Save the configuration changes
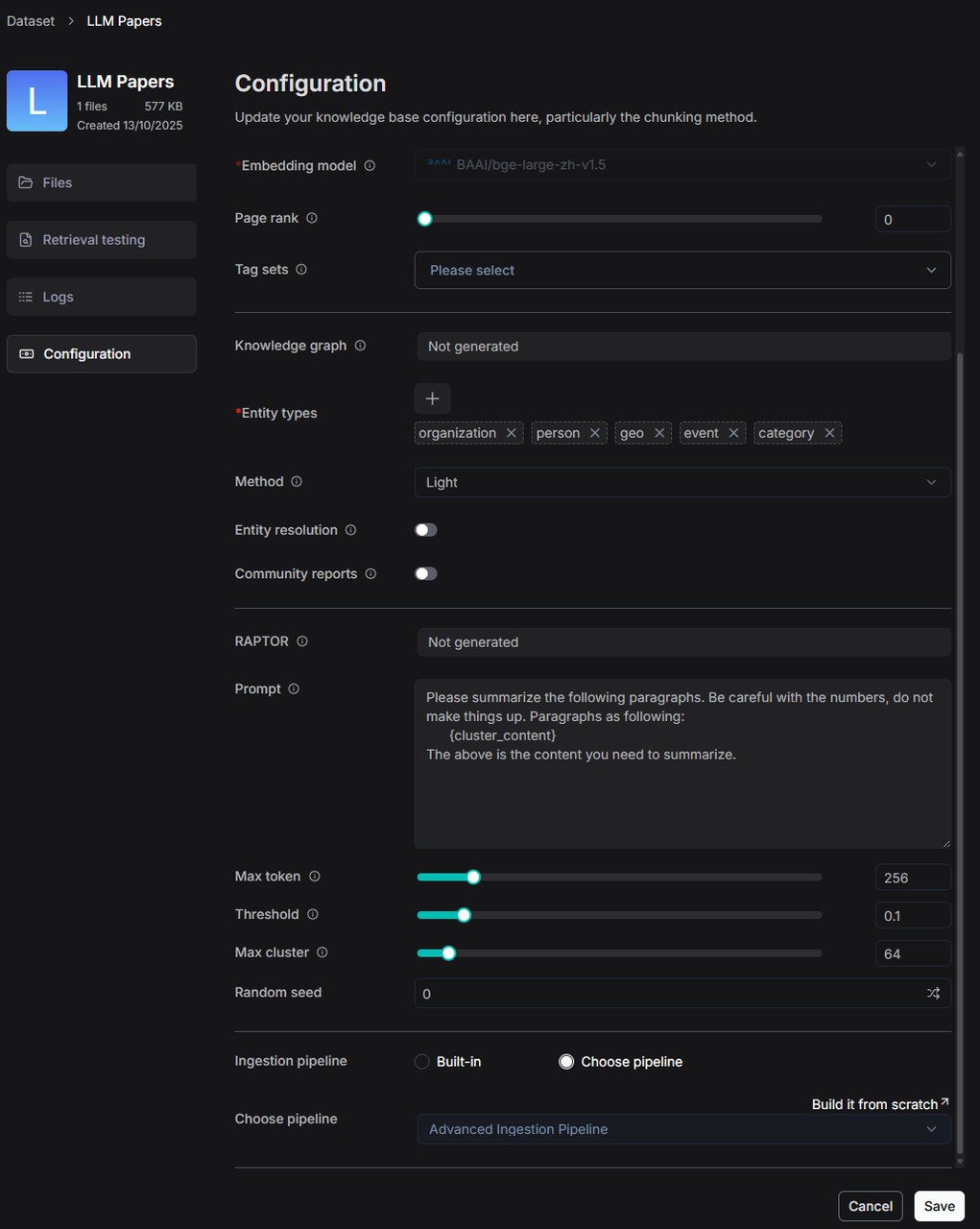The width and height of the screenshot is (980, 1229). [939, 1206]
